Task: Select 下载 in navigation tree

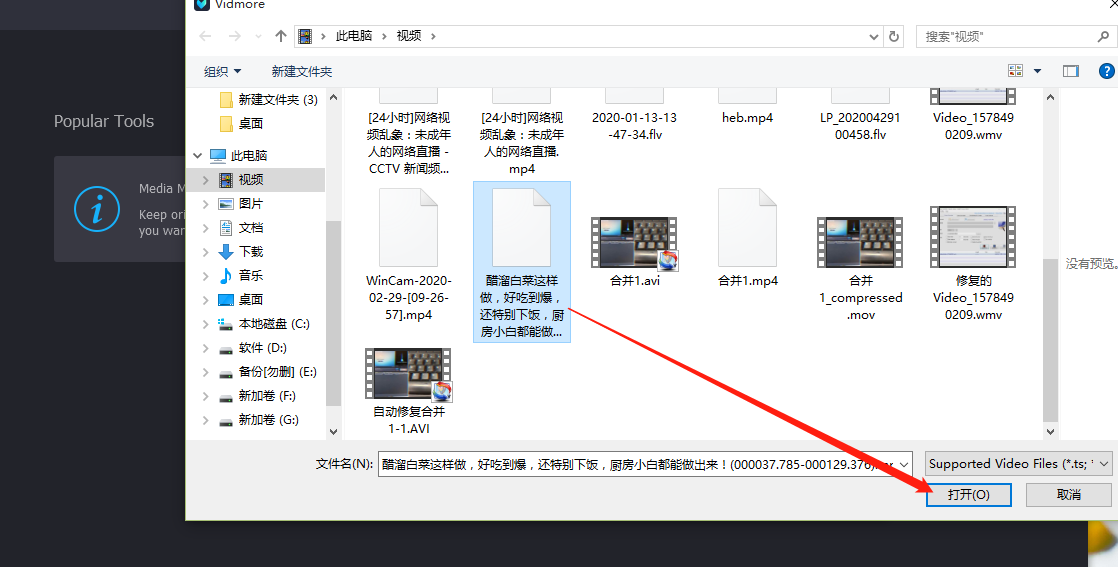Action: (x=241, y=252)
